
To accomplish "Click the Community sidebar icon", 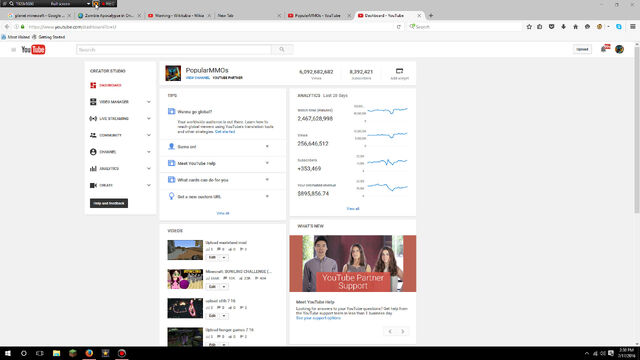I will click(x=93, y=135).
